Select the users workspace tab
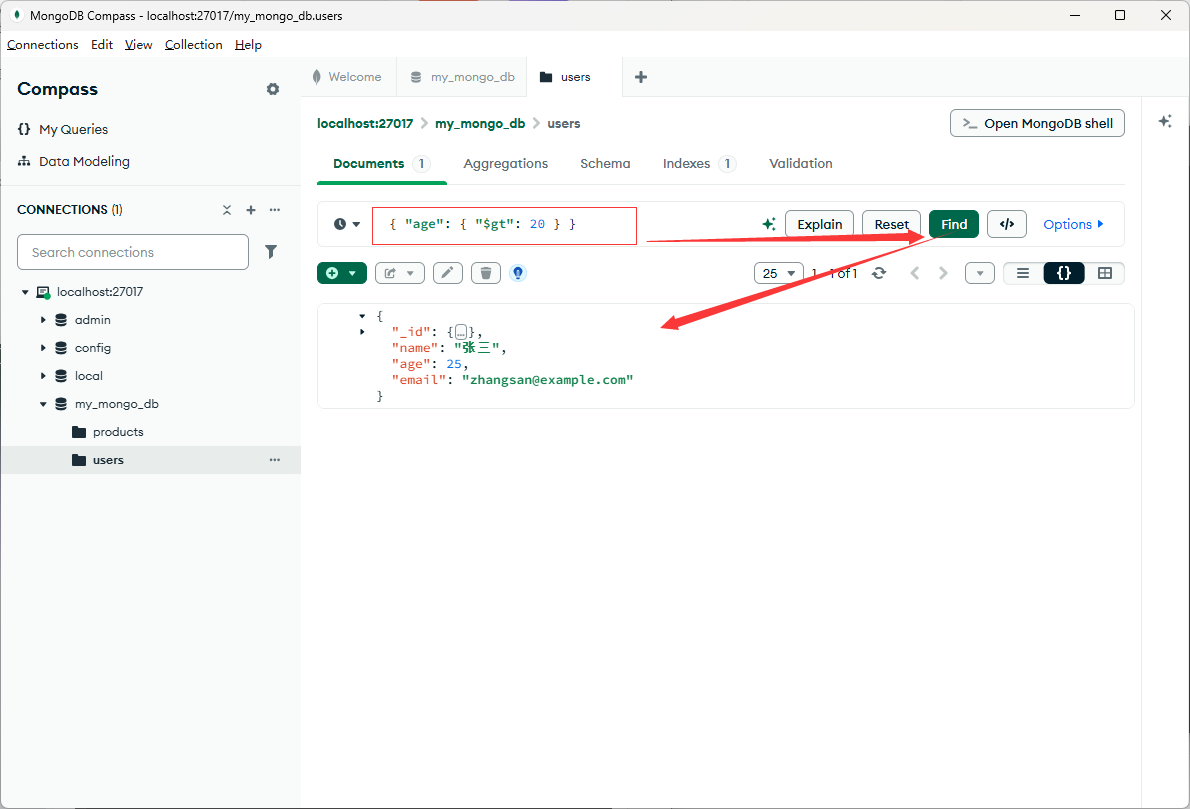The image size is (1190, 809). coord(575,77)
